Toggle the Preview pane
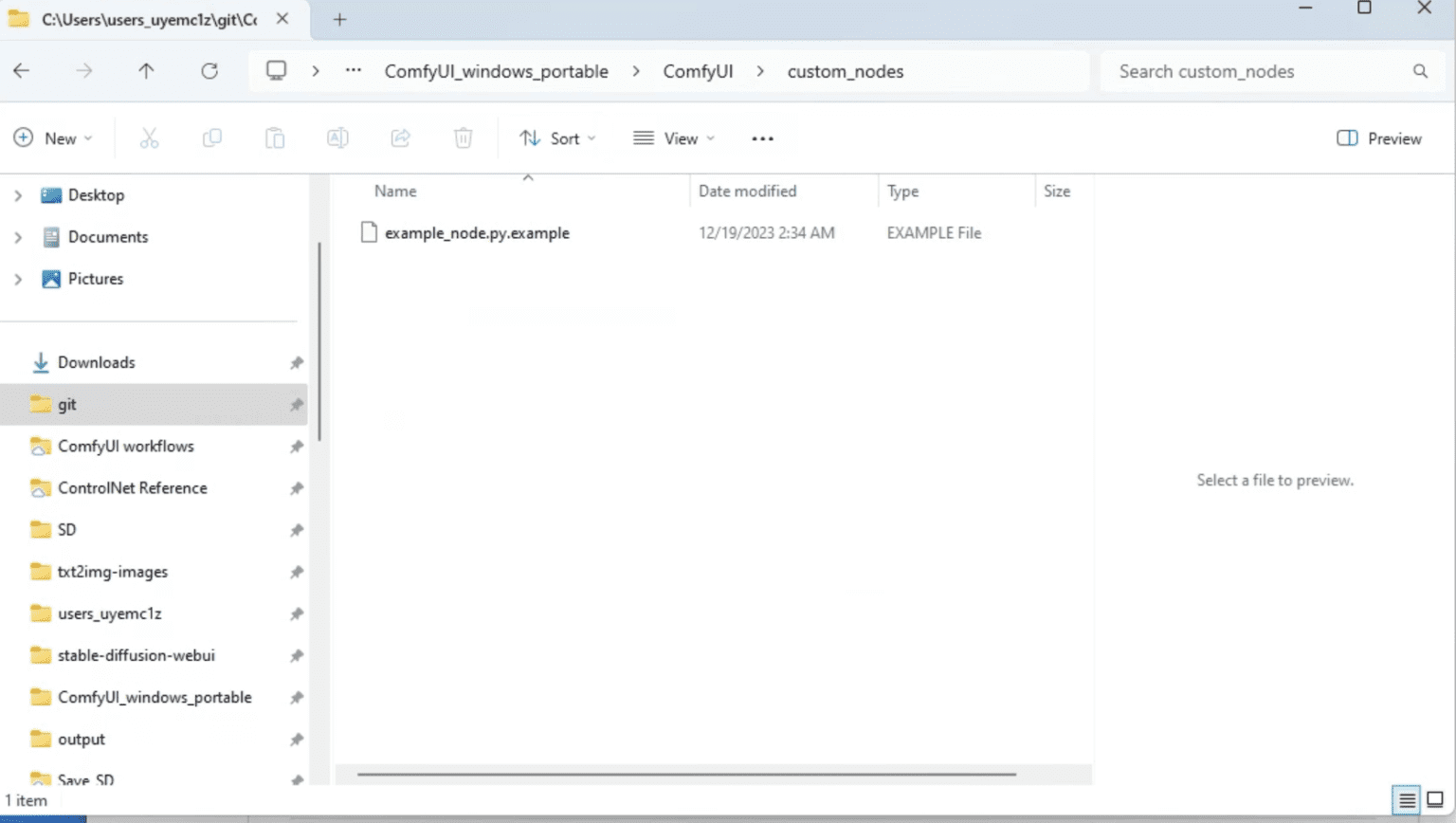 click(1378, 138)
